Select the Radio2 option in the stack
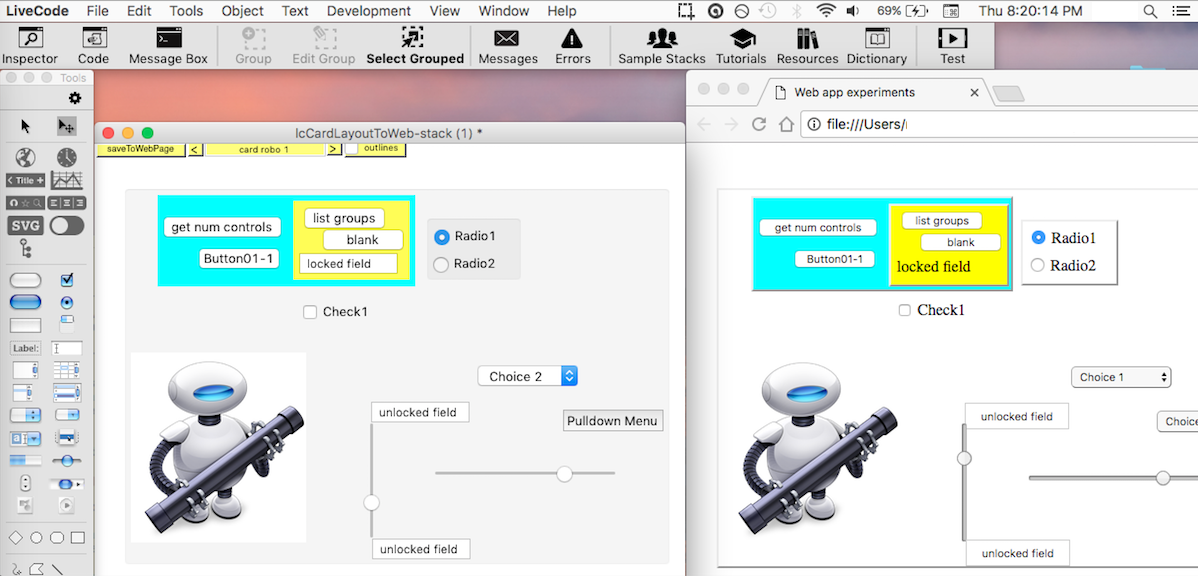 click(441, 264)
